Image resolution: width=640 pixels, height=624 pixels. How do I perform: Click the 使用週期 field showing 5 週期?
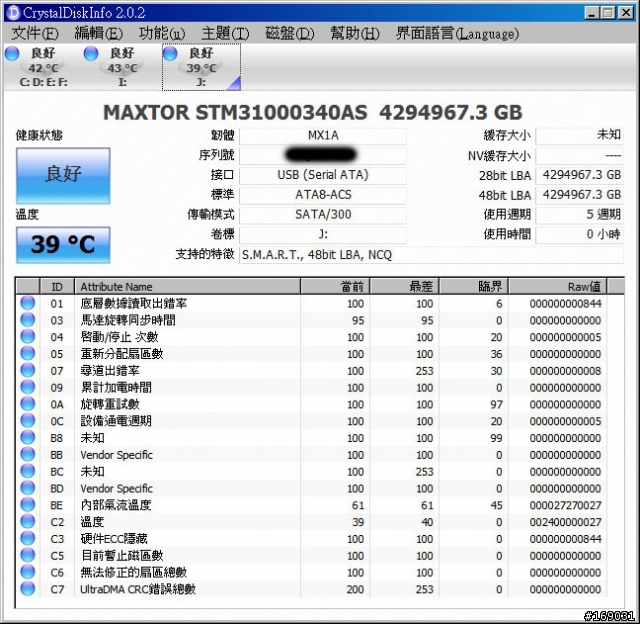click(580, 215)
